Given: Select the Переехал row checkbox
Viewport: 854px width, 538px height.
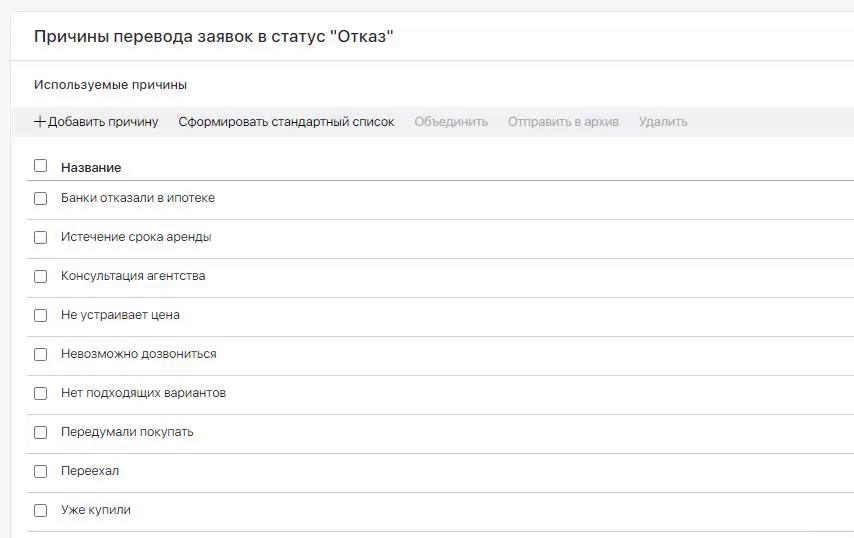Looking at the screenshot, I should [x=41, y=471].
